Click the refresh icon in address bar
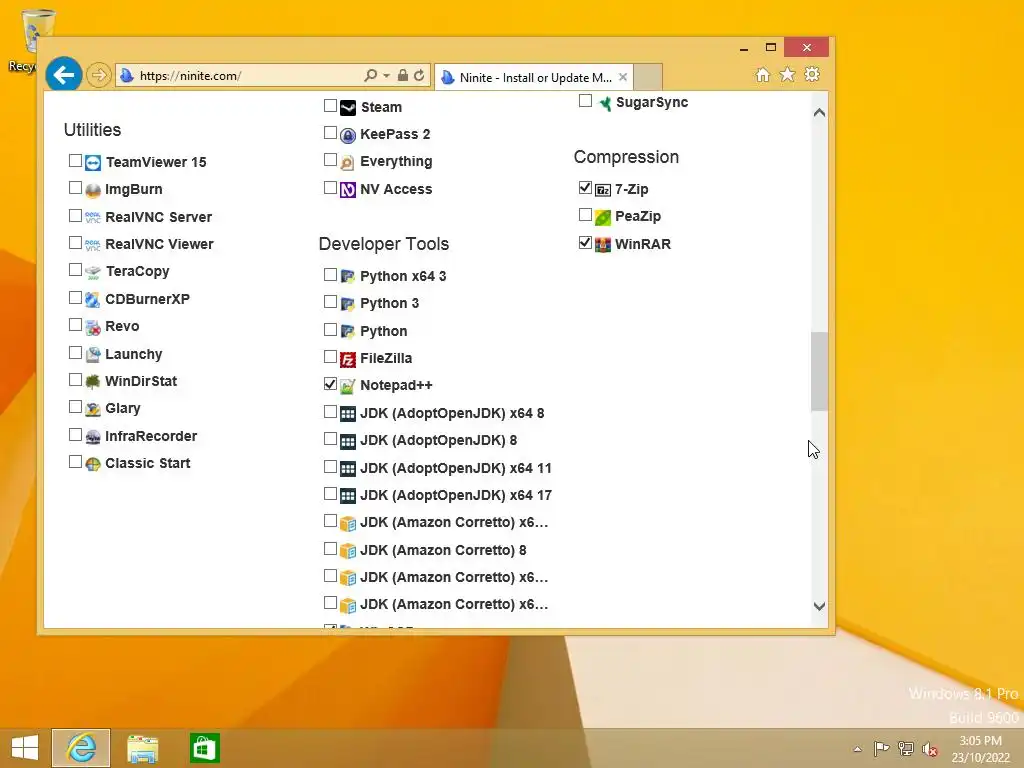1024x768 pixels. coord(419,75)
